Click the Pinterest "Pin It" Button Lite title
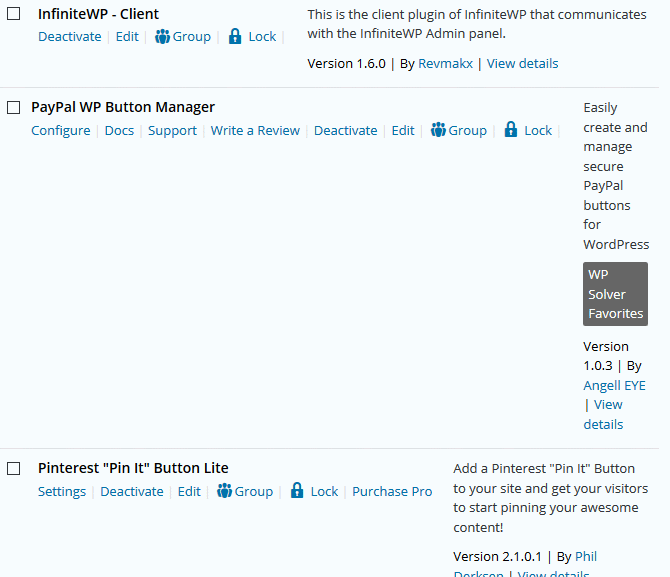670x577 pixels. tap(133, 468)
